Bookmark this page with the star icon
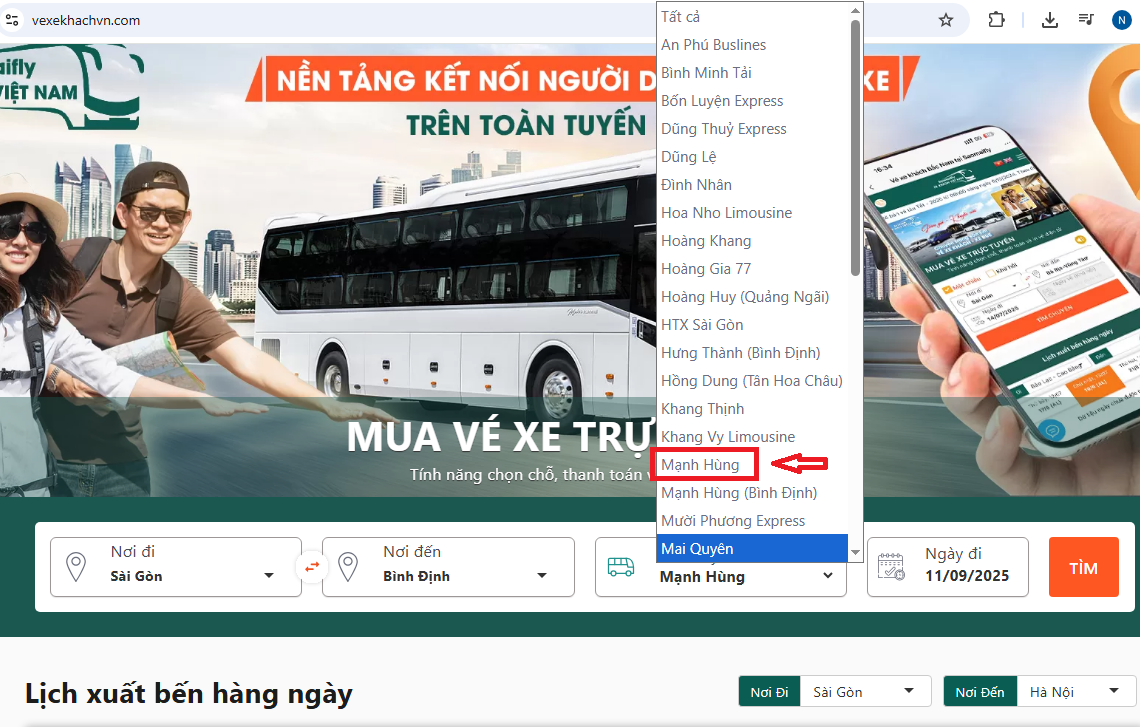Screen dimensions: 1140x727 945,20
